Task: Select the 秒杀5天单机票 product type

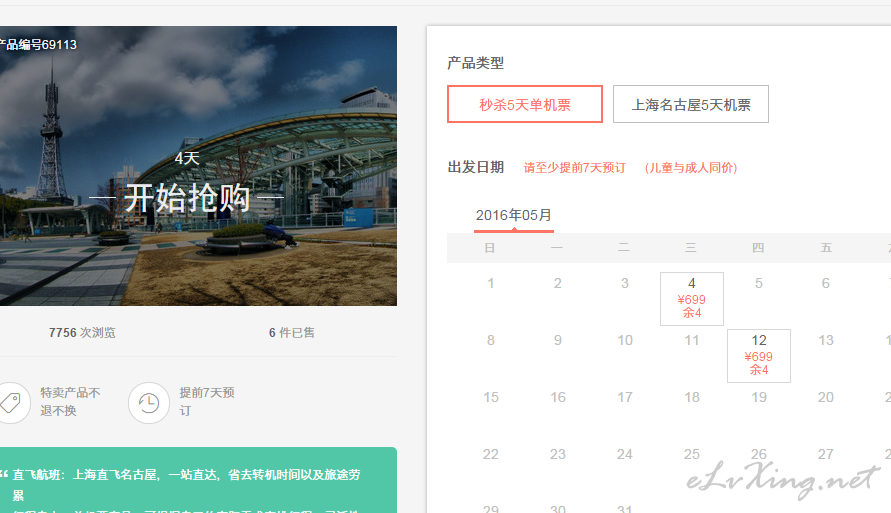Action: click(x=524, y=104)
